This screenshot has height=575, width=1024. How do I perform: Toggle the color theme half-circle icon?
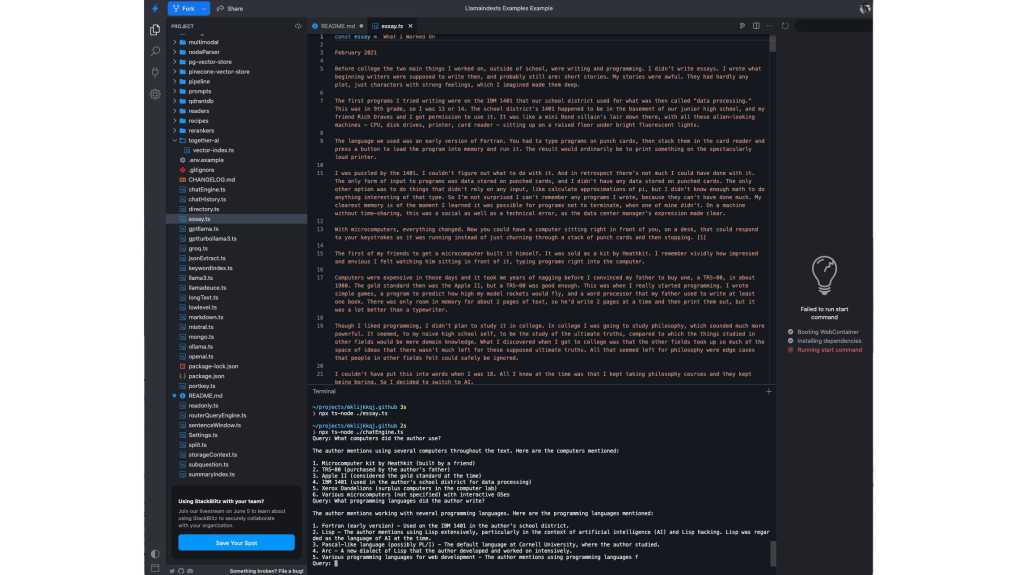click(x=155, y=553)
